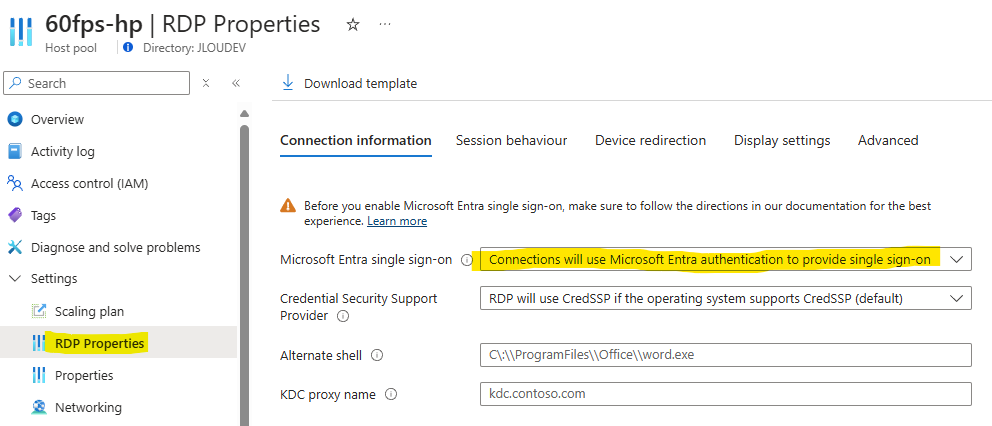The image size is (992, 426).
Task: Follow the Learn more link
Action: [x=397, y=221]
